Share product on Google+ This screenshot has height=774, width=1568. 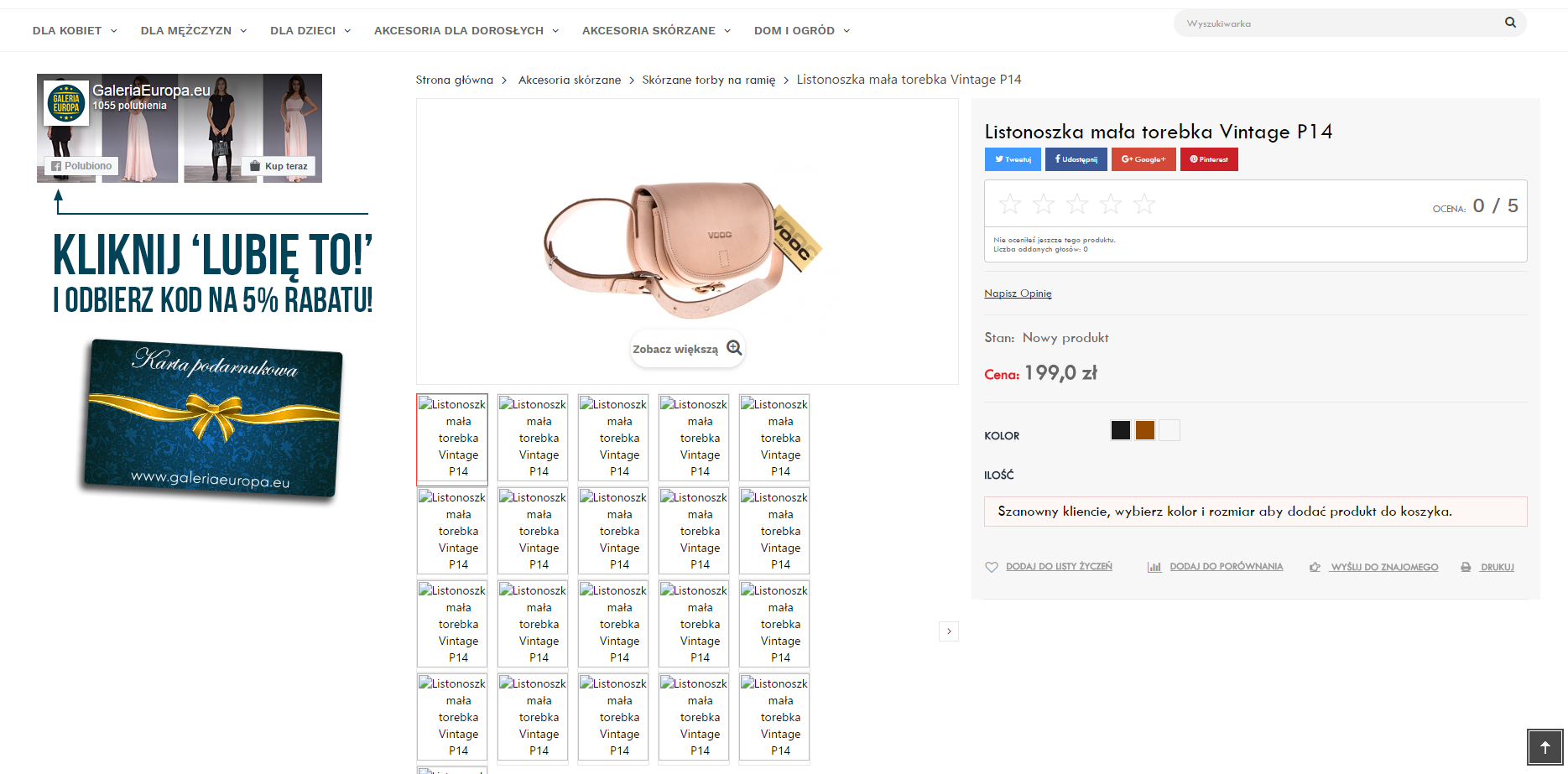[x=1143, y=159]
